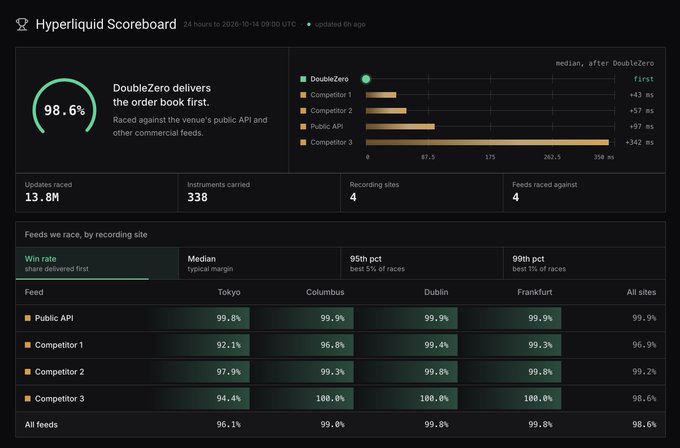This screenshot has height=448, width=680.
Task: Click the Columbus column header
Action: click(325, 292)
